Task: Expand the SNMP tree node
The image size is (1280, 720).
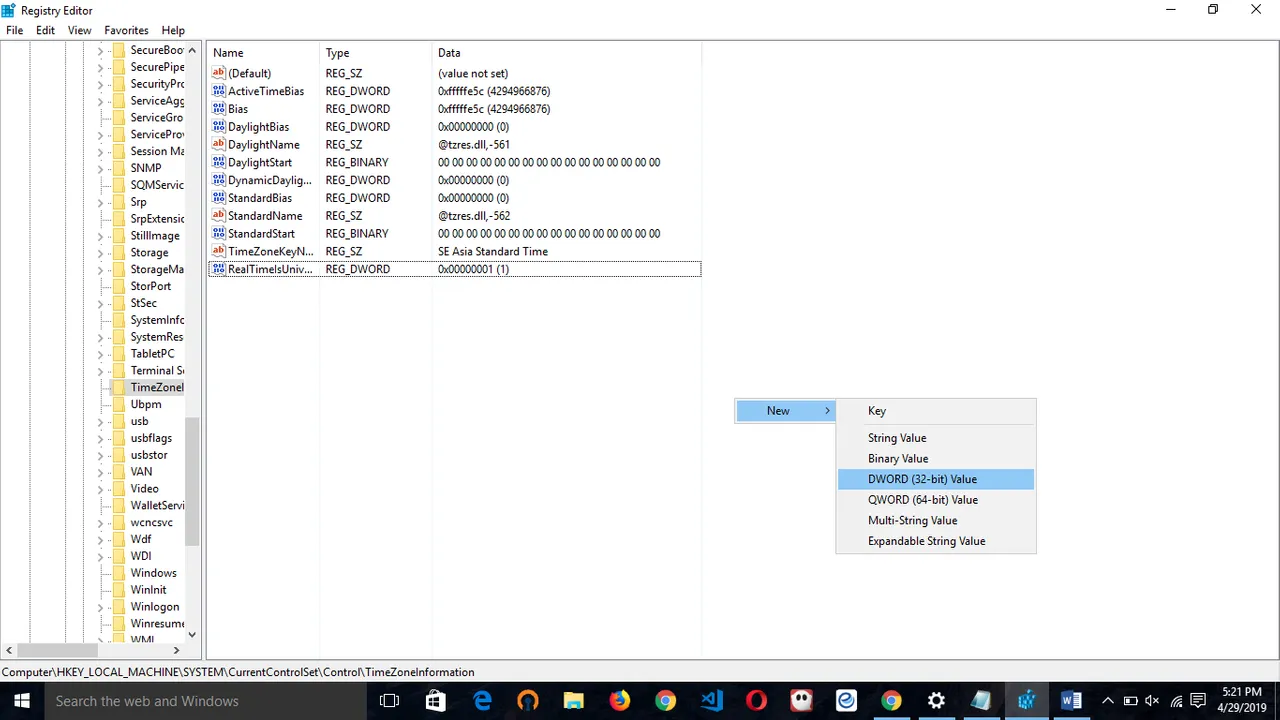Action: tap(100, 169)
